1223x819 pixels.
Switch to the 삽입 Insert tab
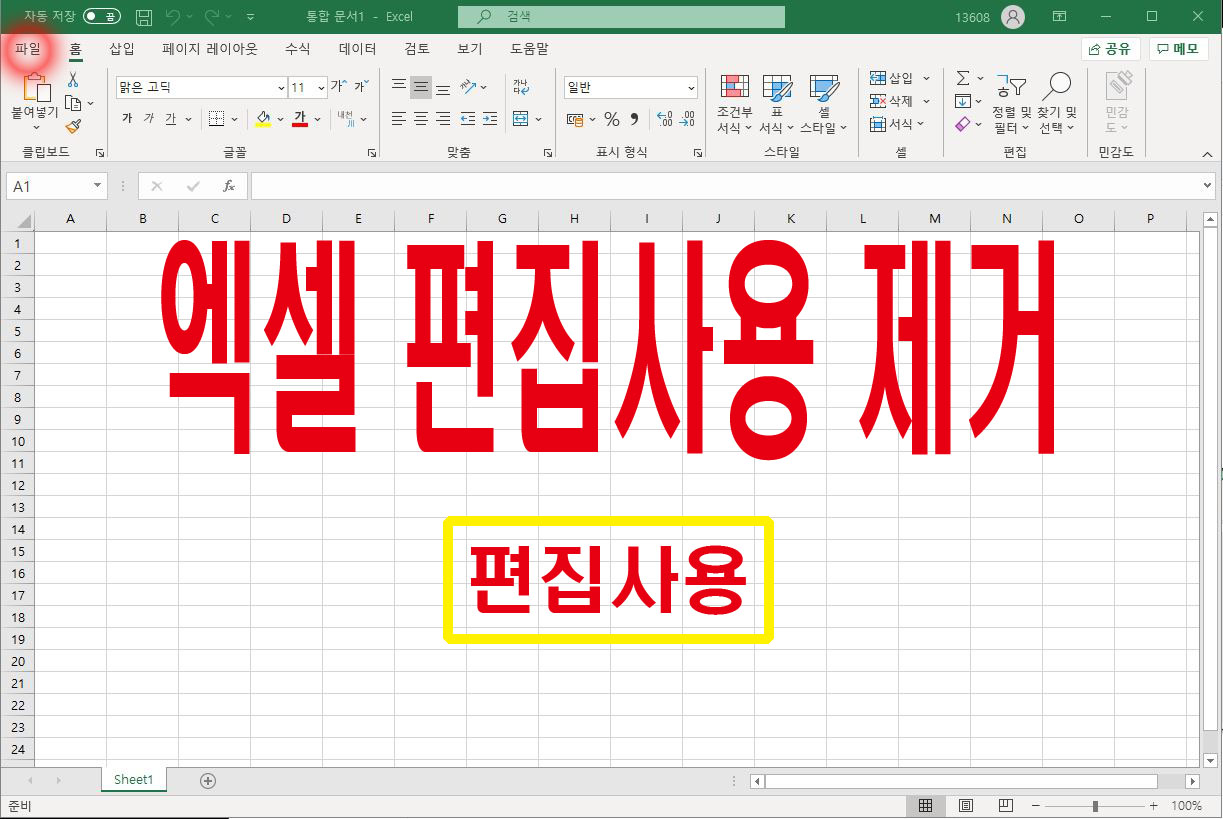(122, 48)
